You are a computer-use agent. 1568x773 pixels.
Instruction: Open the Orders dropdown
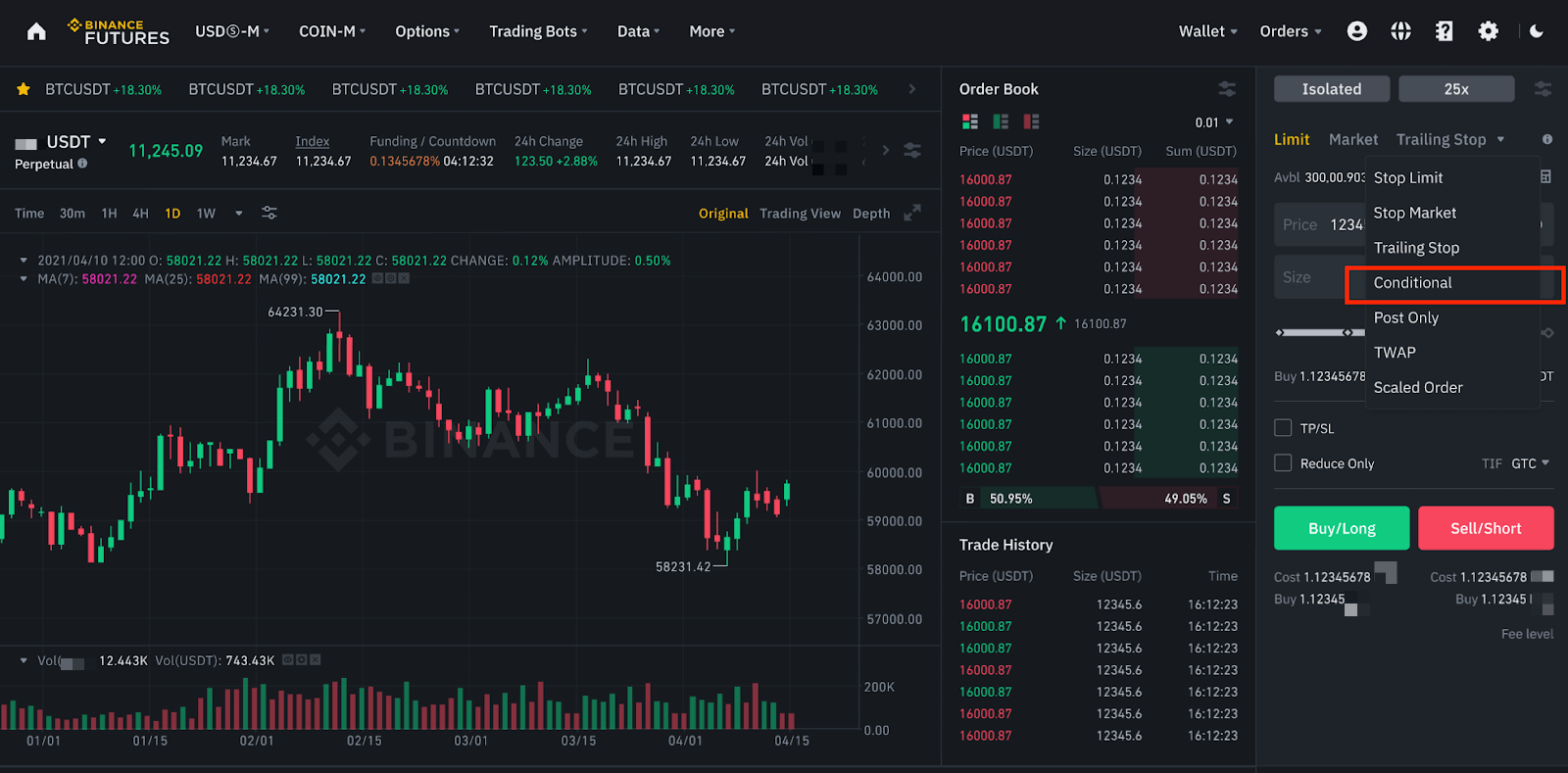(x=1291, y=31)
